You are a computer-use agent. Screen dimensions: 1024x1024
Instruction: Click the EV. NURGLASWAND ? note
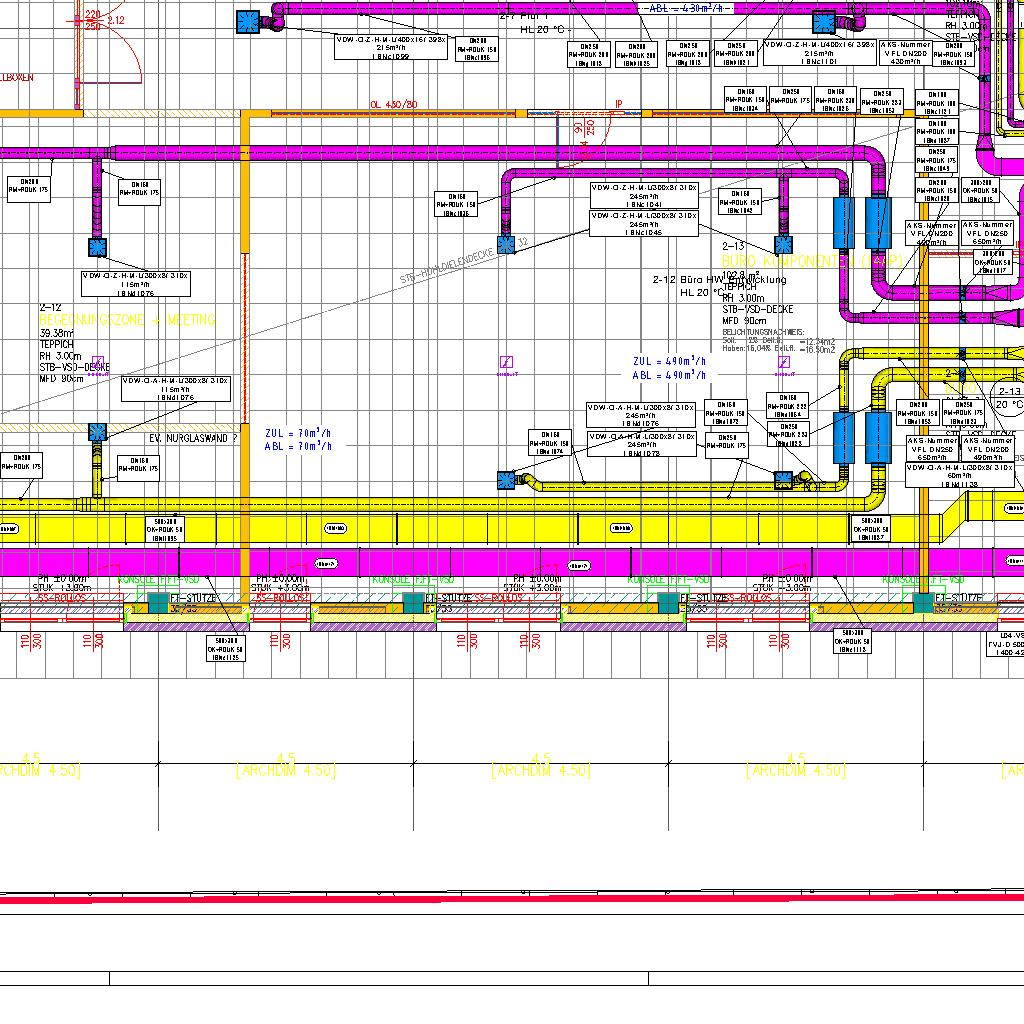(x=194, y=438)
